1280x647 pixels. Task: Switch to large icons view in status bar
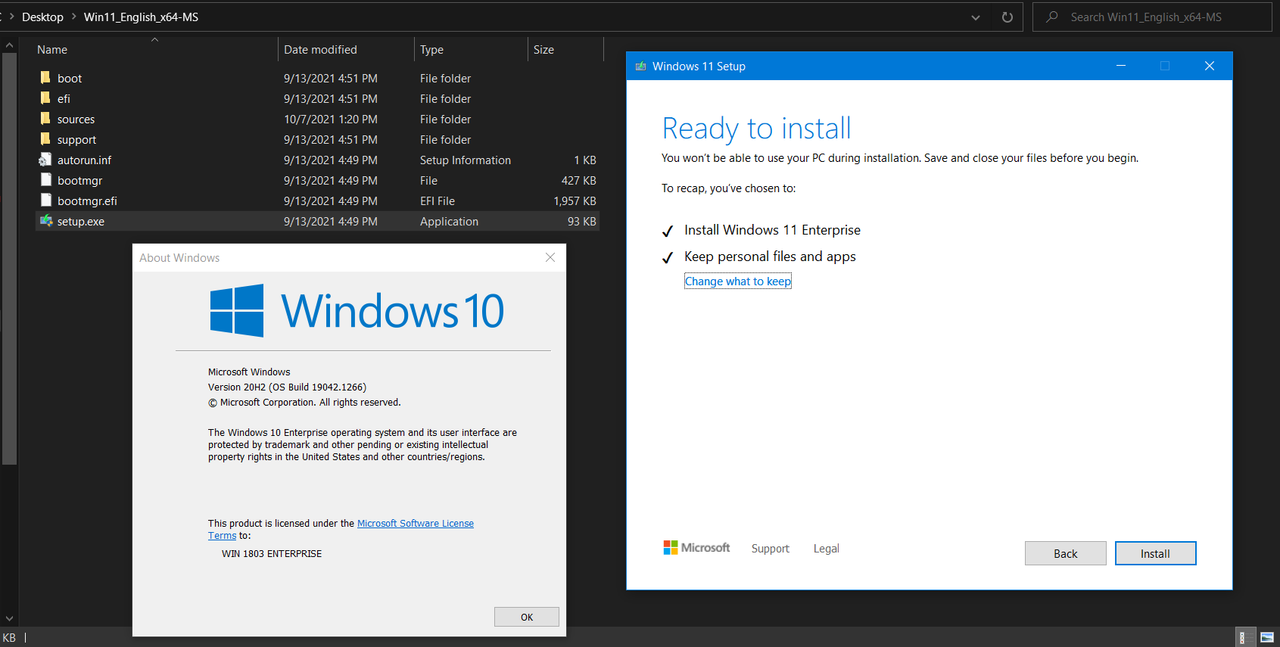point(1267,637)
